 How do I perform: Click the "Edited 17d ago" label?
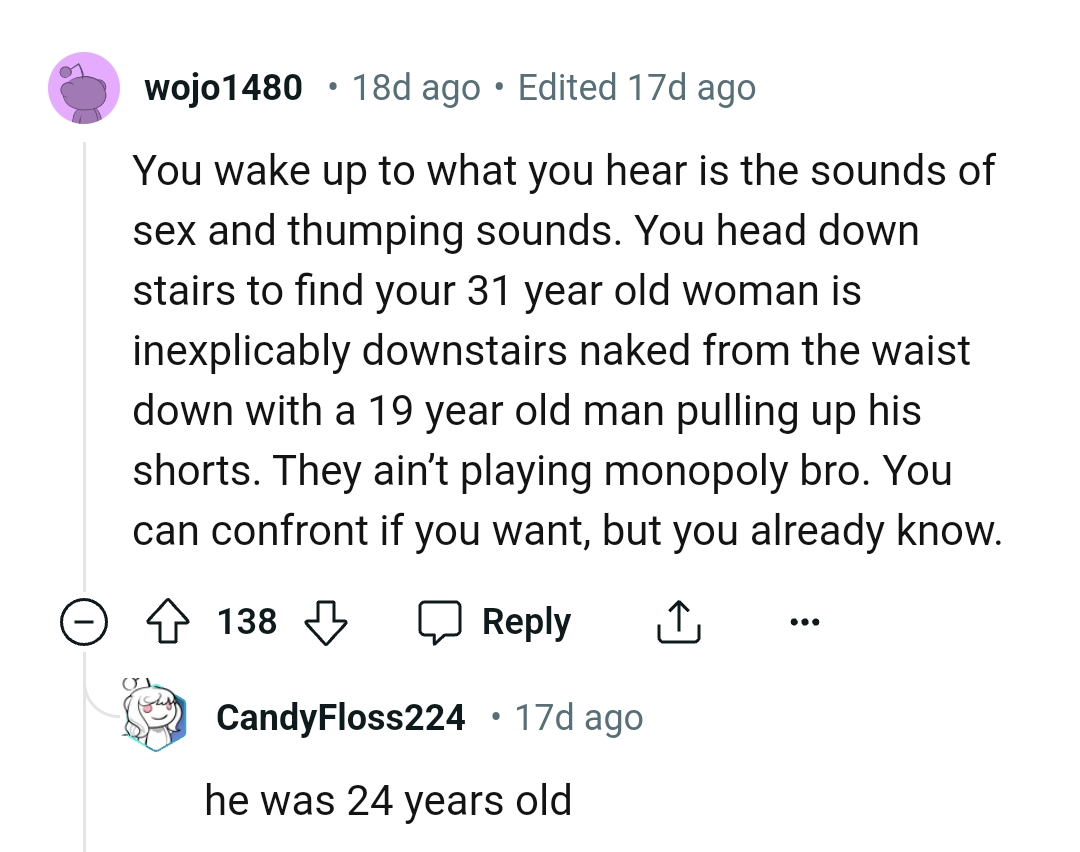[637, 88]
